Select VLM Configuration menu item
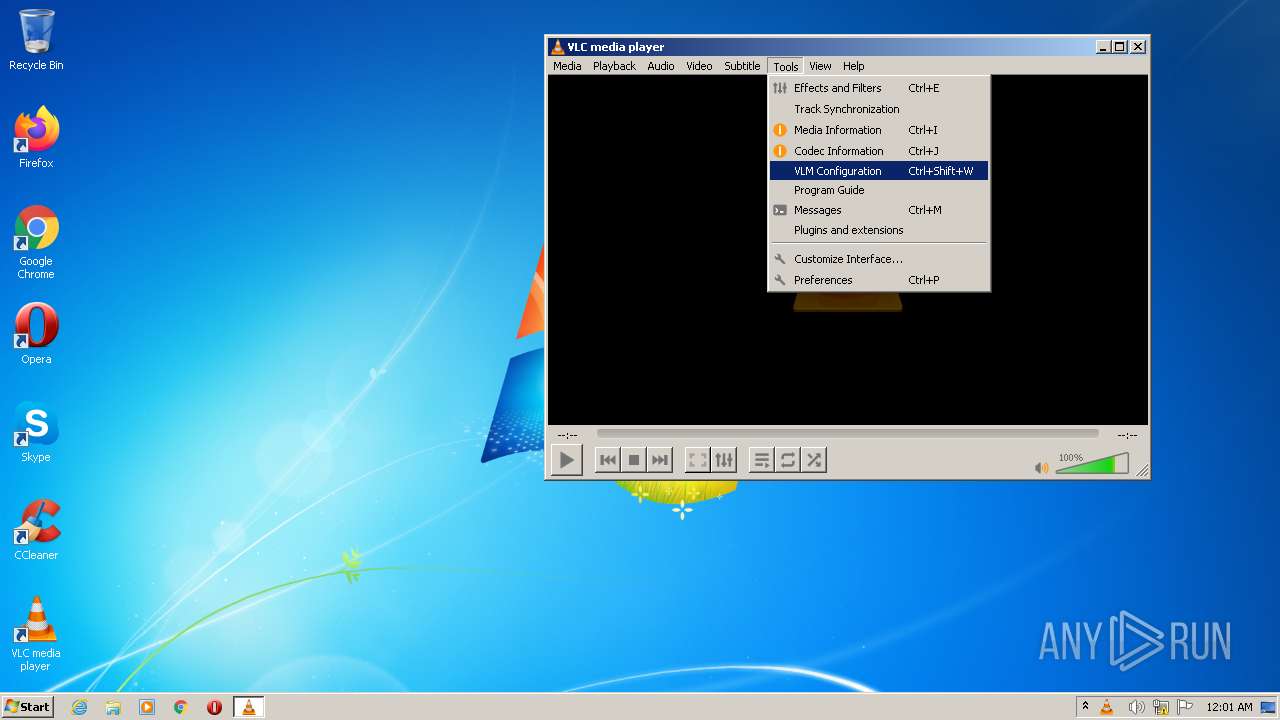The height and width of the screenshot is (720, 1280). [x=879, y=171]
